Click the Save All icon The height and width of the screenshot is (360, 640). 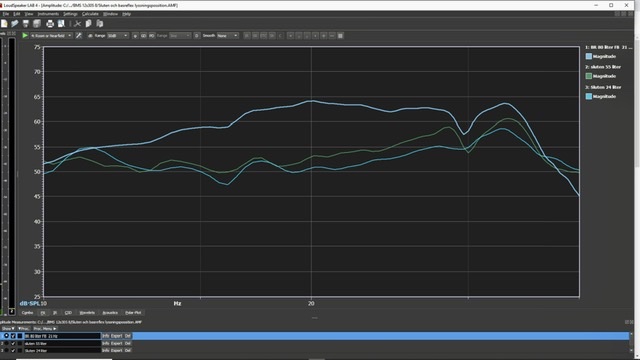pos(37,24)
